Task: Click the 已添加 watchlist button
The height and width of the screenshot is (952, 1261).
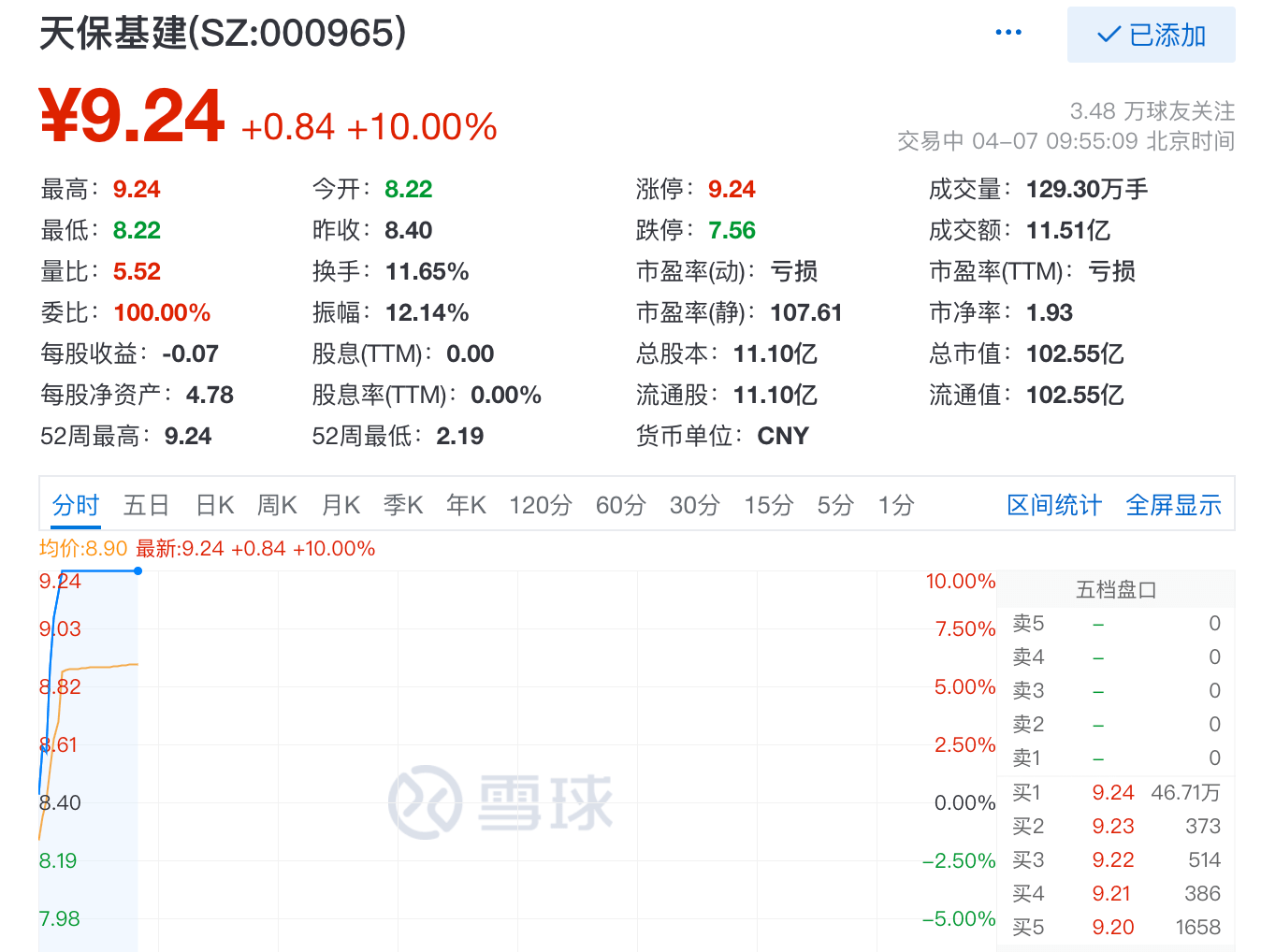Action: 1151,35
